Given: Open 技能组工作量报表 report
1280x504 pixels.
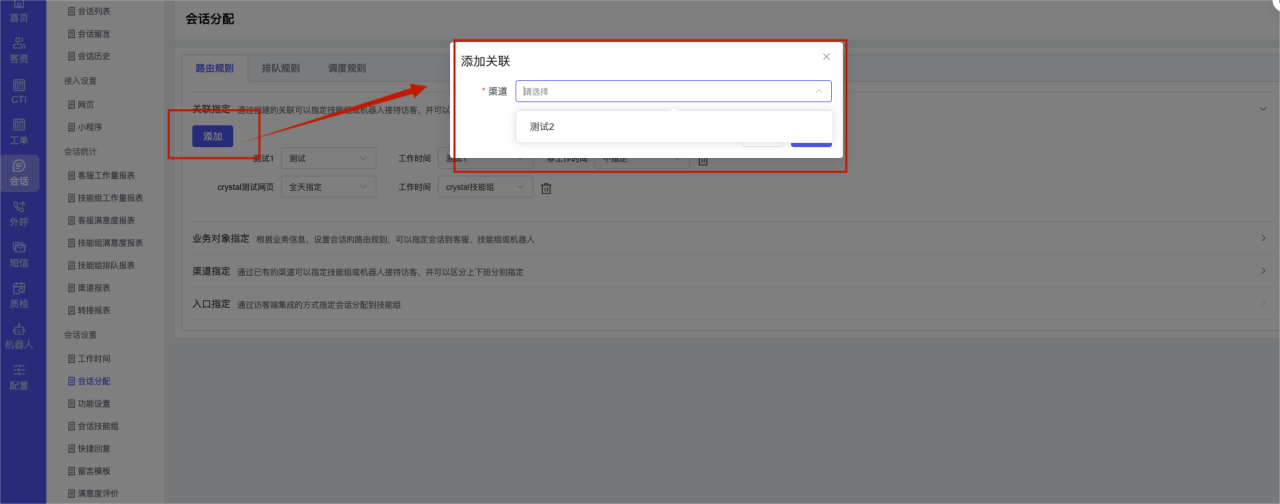Looking at the screenshot, I should (104, 198).
